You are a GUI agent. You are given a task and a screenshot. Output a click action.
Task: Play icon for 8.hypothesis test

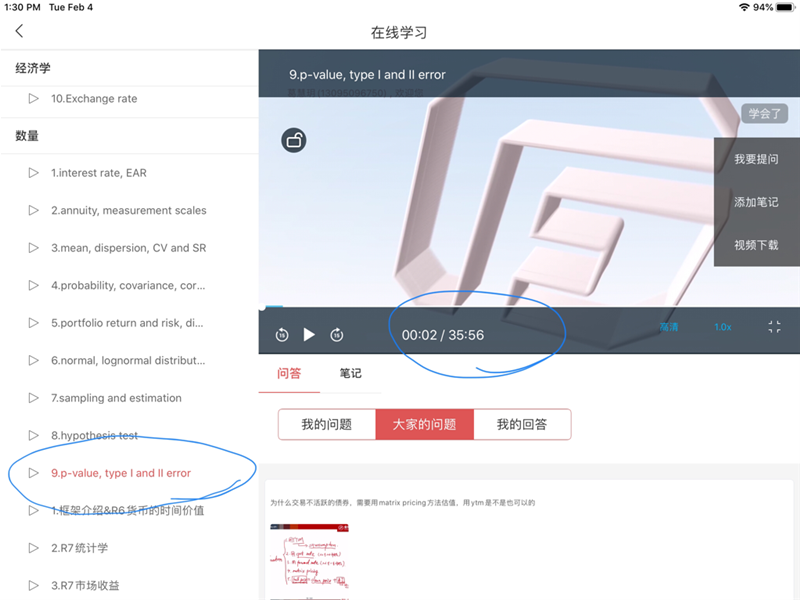pos(34,435)
